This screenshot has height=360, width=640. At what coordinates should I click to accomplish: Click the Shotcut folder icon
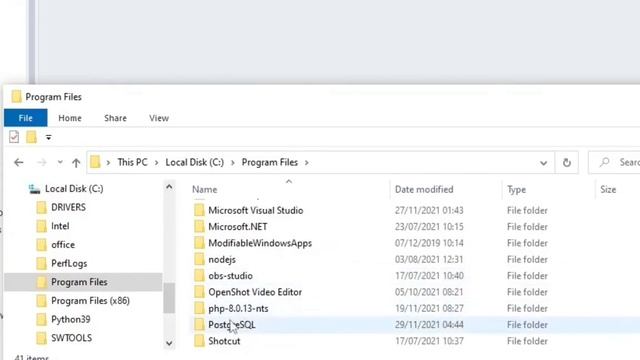pyautogui.click(x=199, y=341)
